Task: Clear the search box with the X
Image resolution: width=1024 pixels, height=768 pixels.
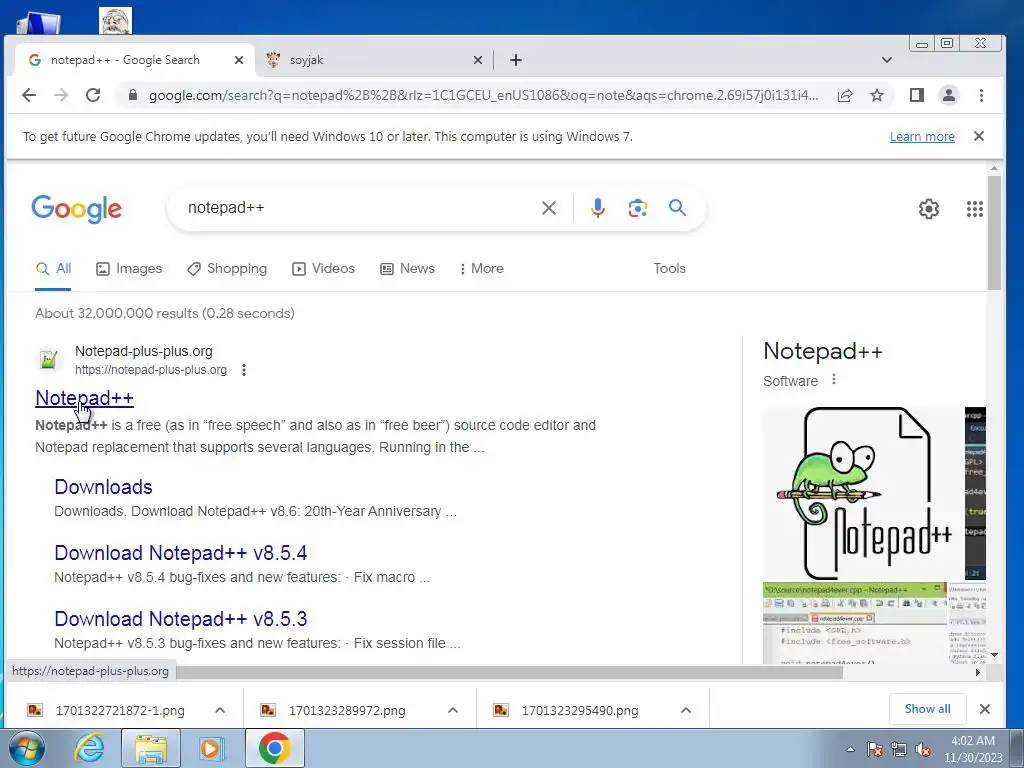Action: point(549,208)
